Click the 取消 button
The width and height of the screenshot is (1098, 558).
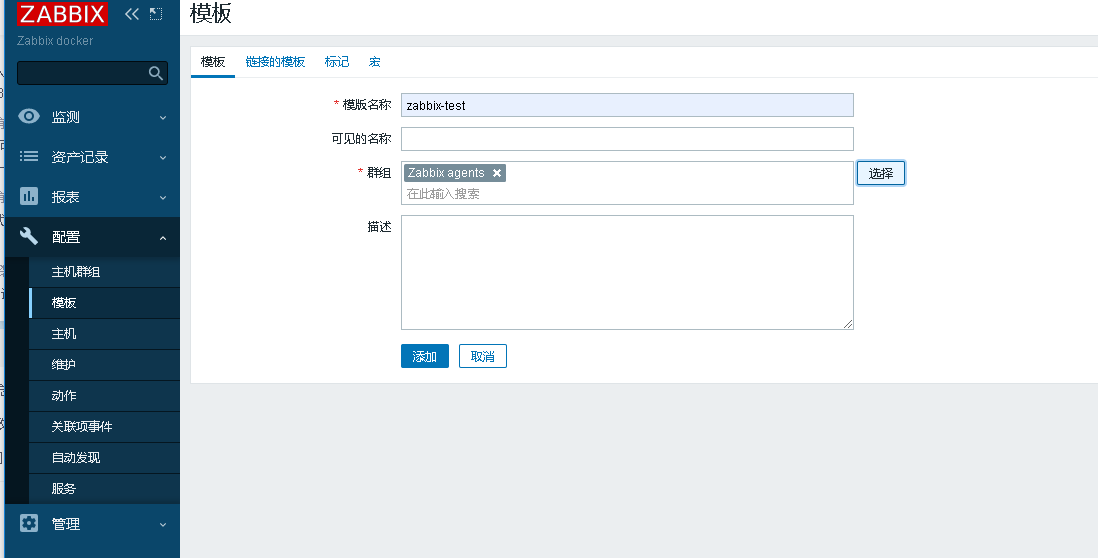click(482, 356)
